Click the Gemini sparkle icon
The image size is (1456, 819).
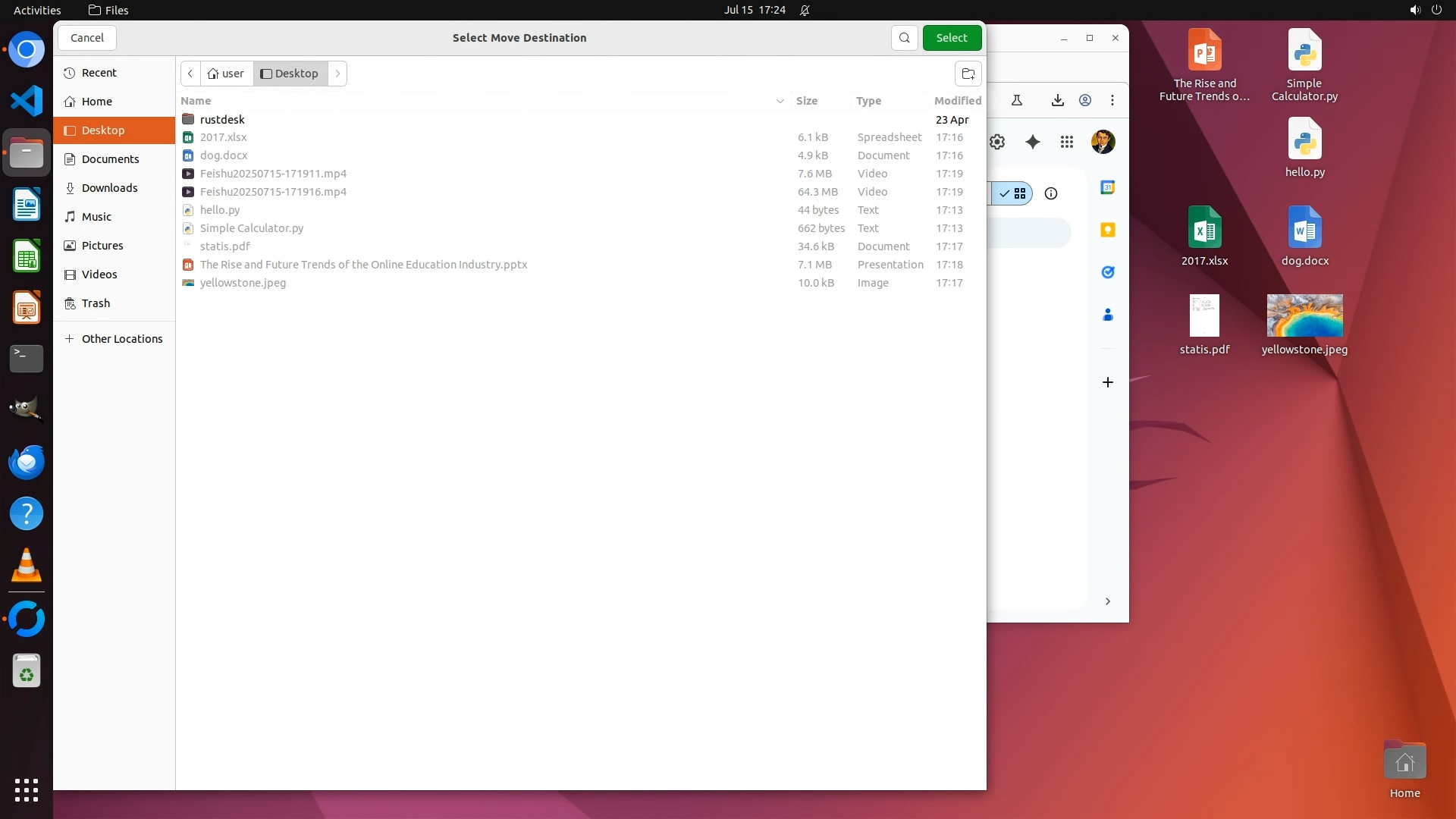[x=1032, y=142]
